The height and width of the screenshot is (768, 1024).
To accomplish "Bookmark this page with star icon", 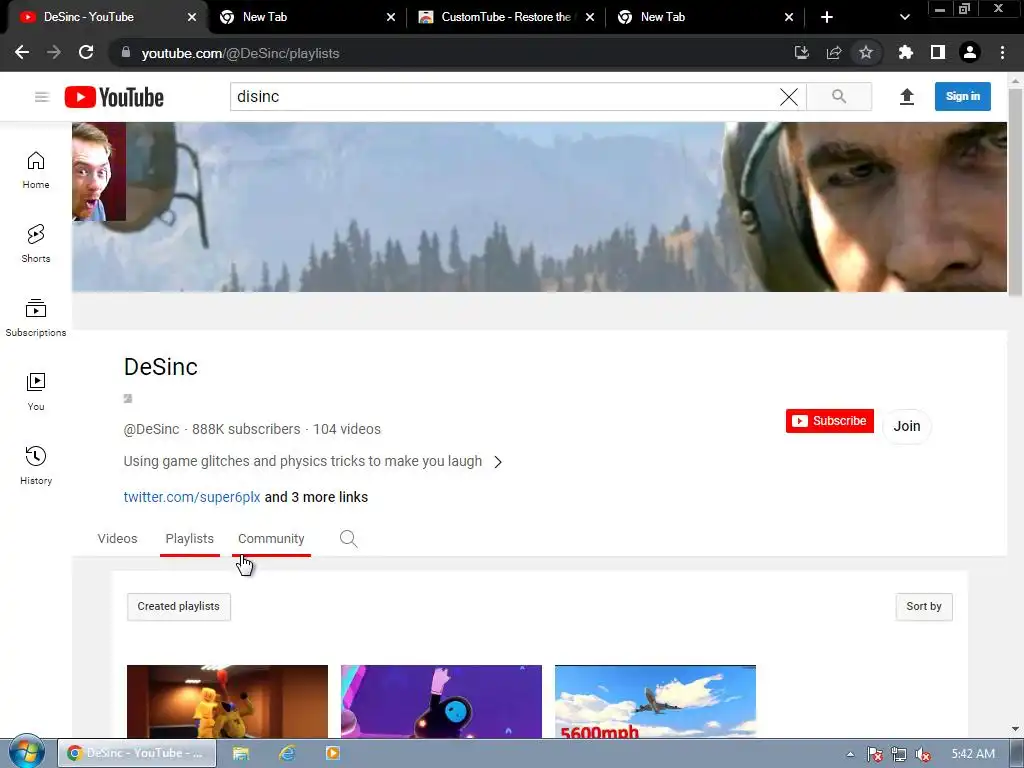I will (866, 53).
